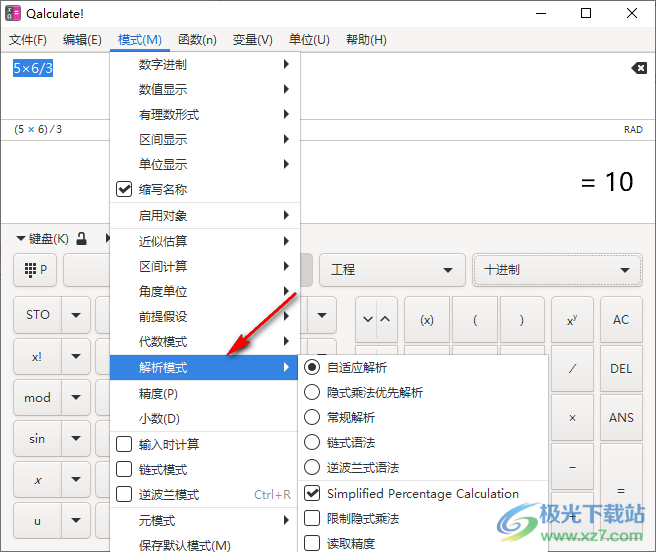The image size is (656, 552).
Task: Collapse the 键盘(K) keypad expander triangle
Action: pyautogui.click(x=20, y=239)
